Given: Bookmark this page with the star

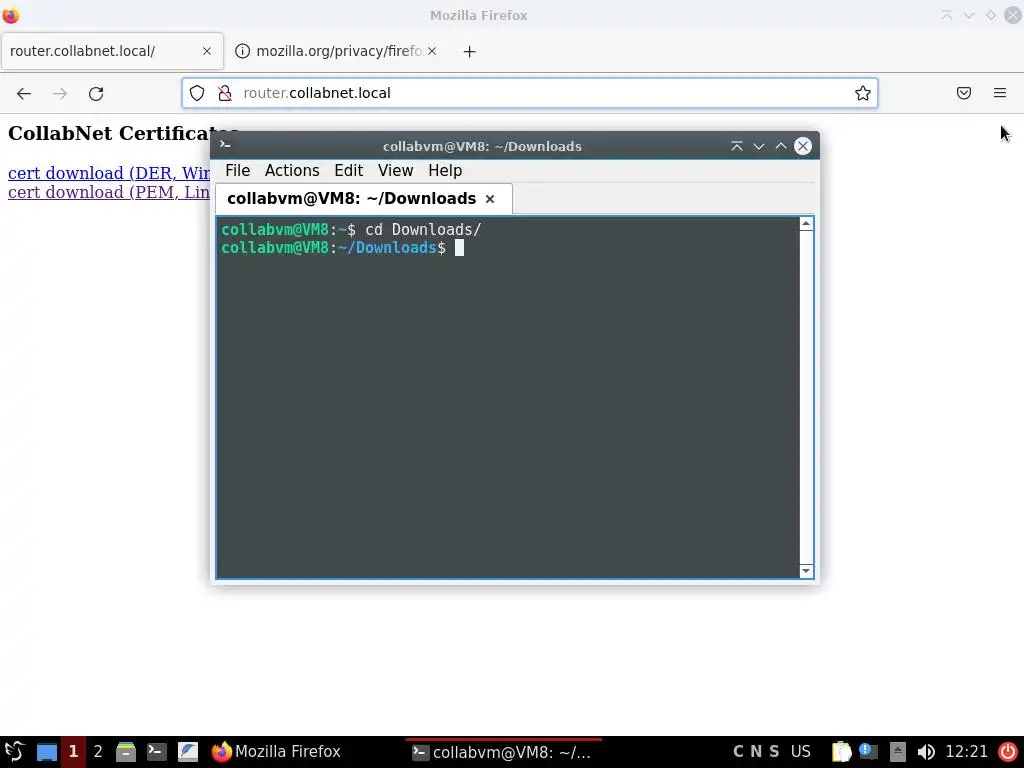Looking at the screenshot, I should (863, 93).
